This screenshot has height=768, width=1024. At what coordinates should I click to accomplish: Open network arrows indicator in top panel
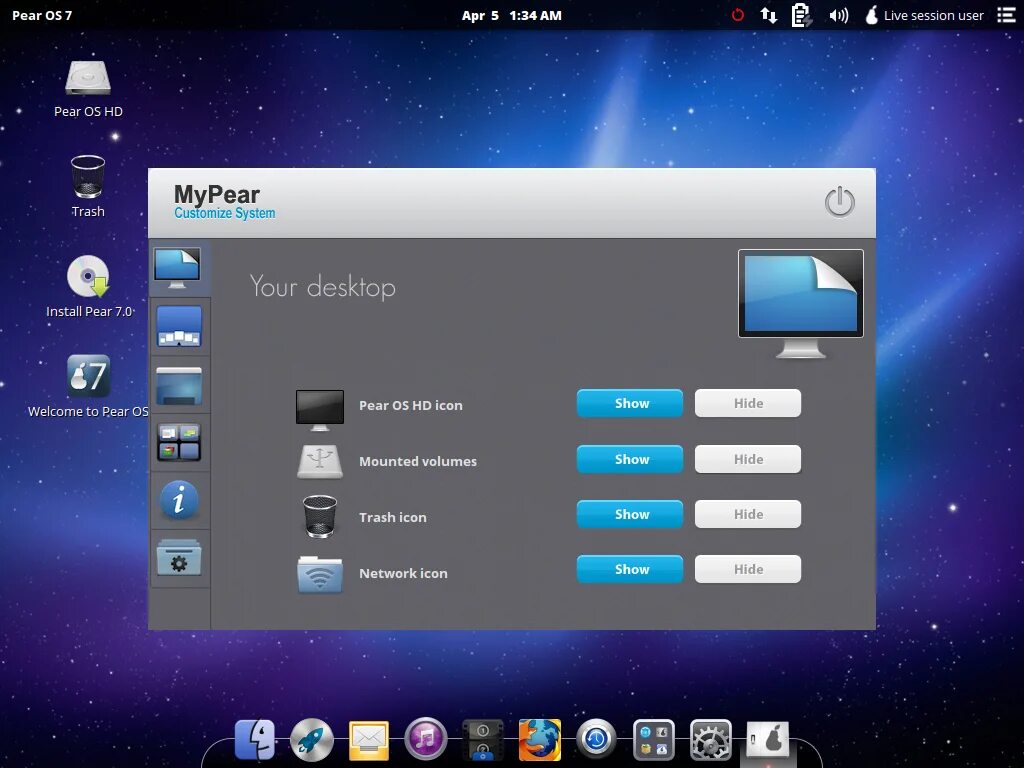click(769, 15)
